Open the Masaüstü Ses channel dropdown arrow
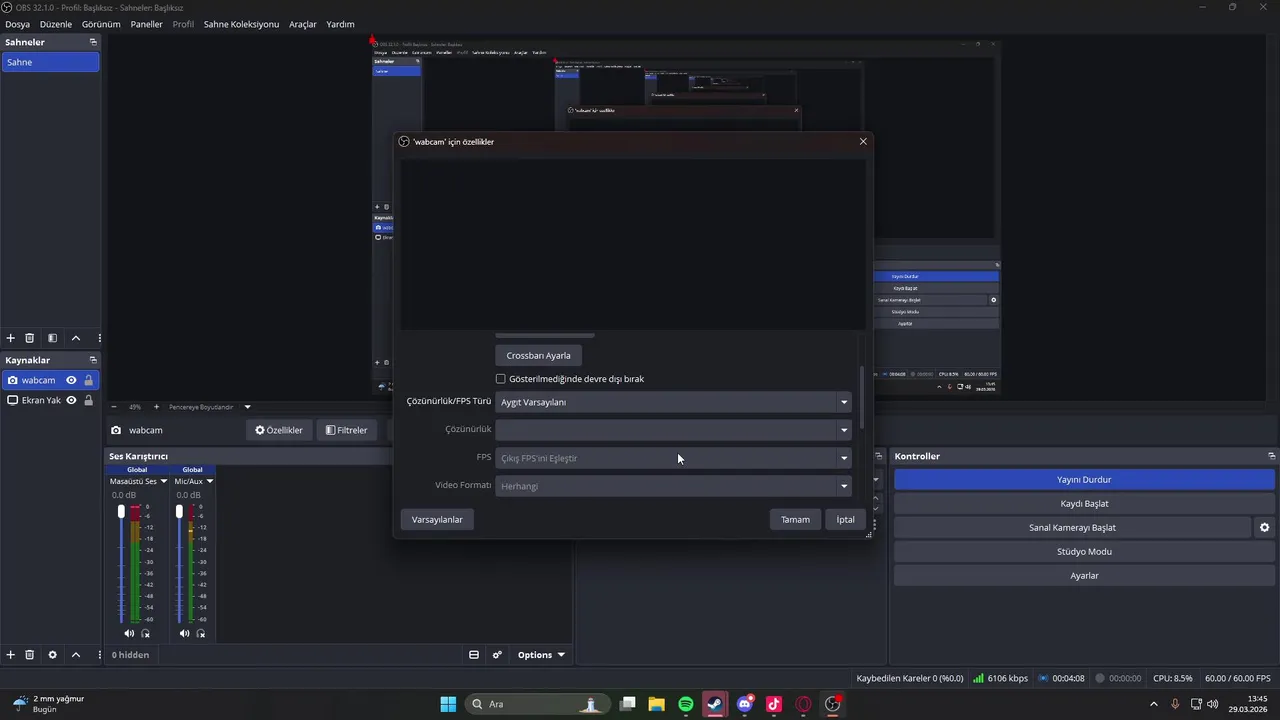This screenshot has height=720, width=1280. (x=164, y=481)
